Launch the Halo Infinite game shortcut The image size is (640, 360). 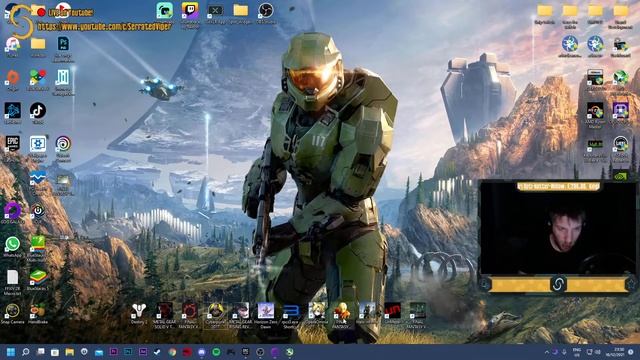[x=367, y=311]
